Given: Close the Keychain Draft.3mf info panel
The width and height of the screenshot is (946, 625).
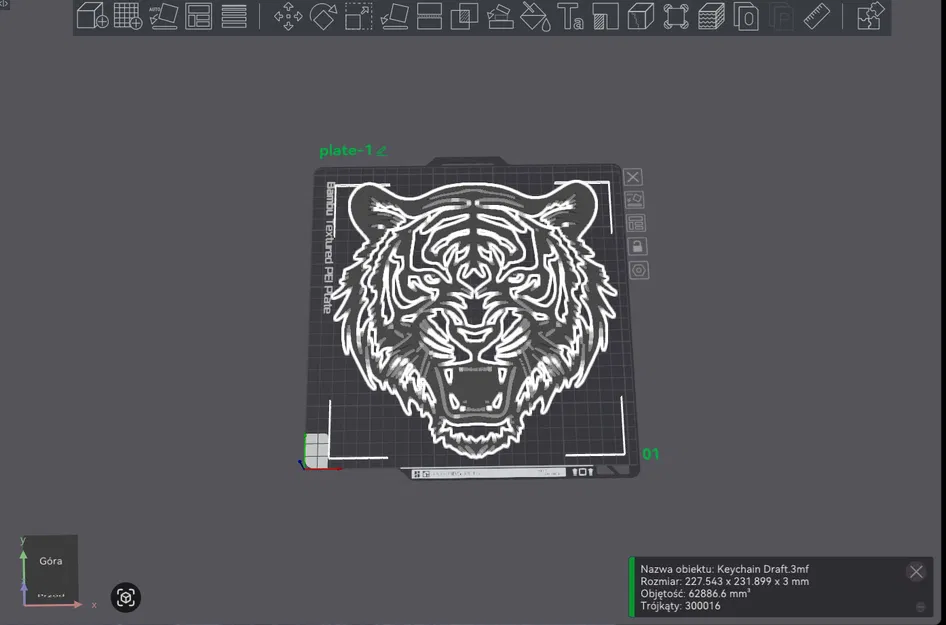Looking at the screenshot, I should 916,571.
